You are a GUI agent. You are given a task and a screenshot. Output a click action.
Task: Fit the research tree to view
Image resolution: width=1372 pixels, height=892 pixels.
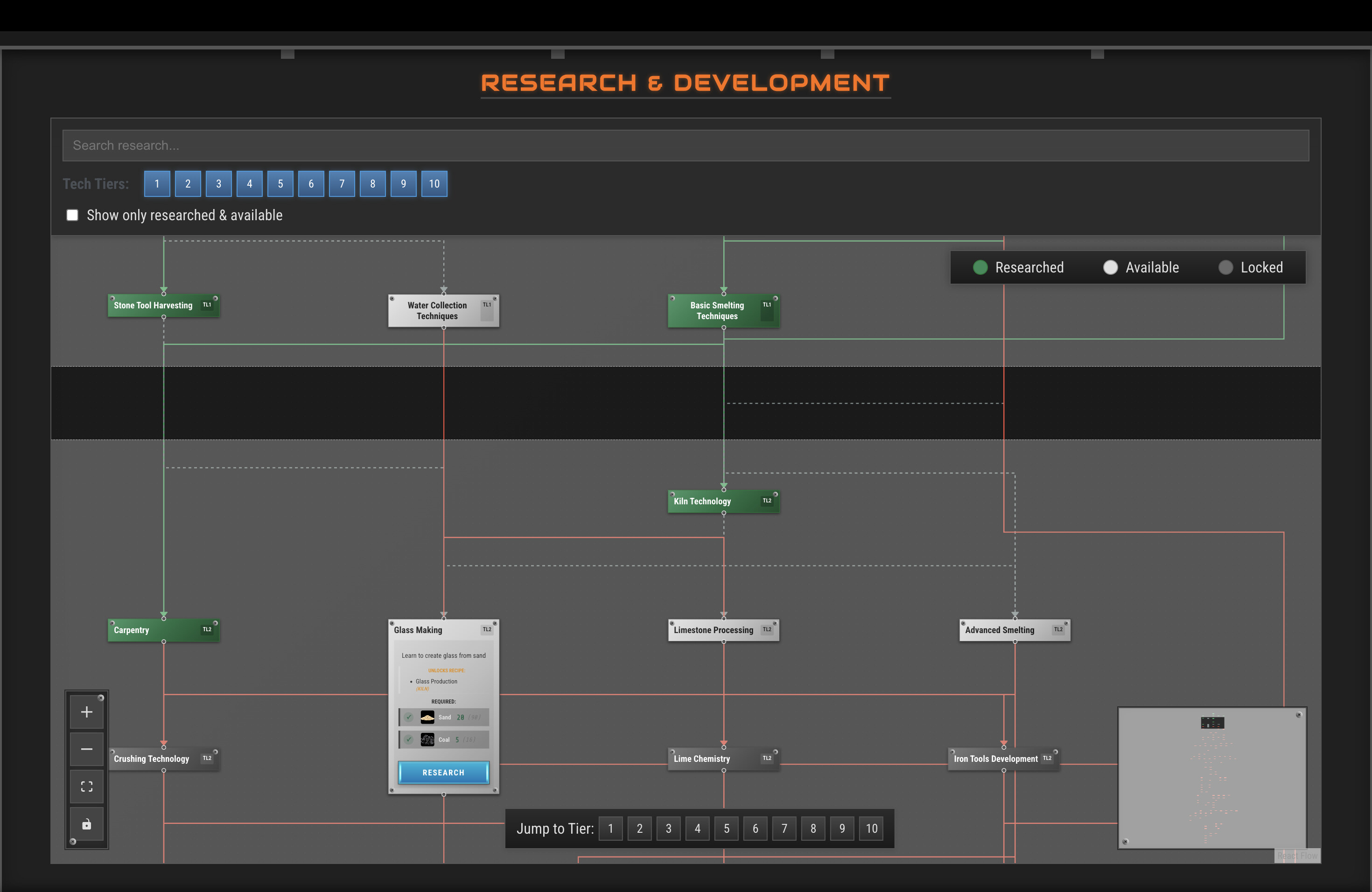86,786
